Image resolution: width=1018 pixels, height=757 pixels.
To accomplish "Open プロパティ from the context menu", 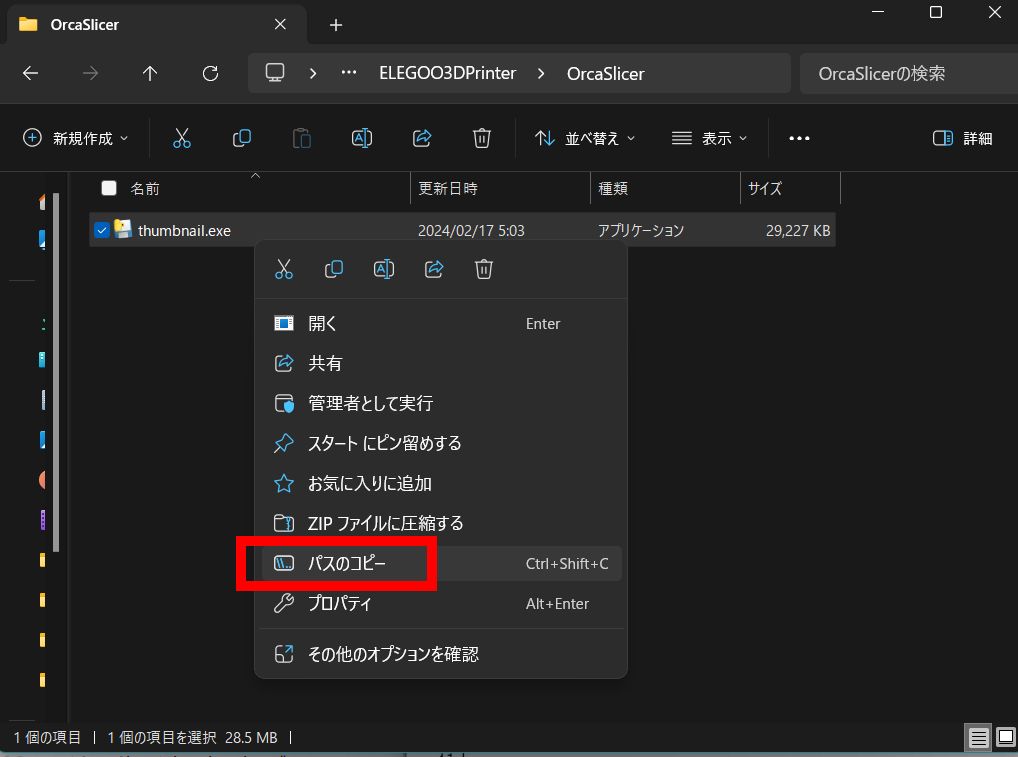I will pyautogui.click(x=441, y=604).
